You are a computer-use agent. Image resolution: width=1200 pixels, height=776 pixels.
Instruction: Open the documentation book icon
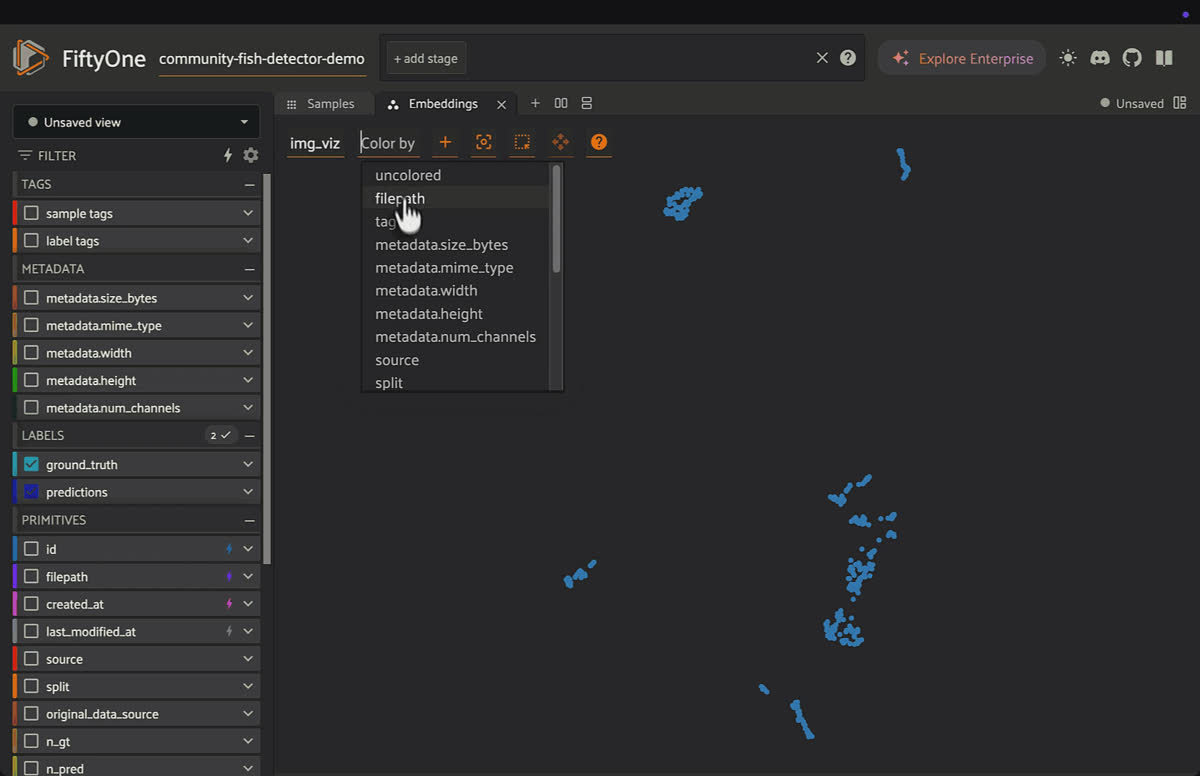(x=1164, y=58)
